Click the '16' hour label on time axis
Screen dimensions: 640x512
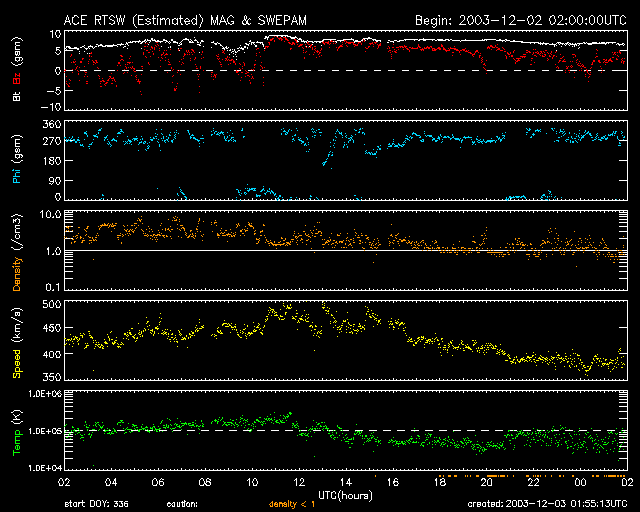tap(393, 483)
